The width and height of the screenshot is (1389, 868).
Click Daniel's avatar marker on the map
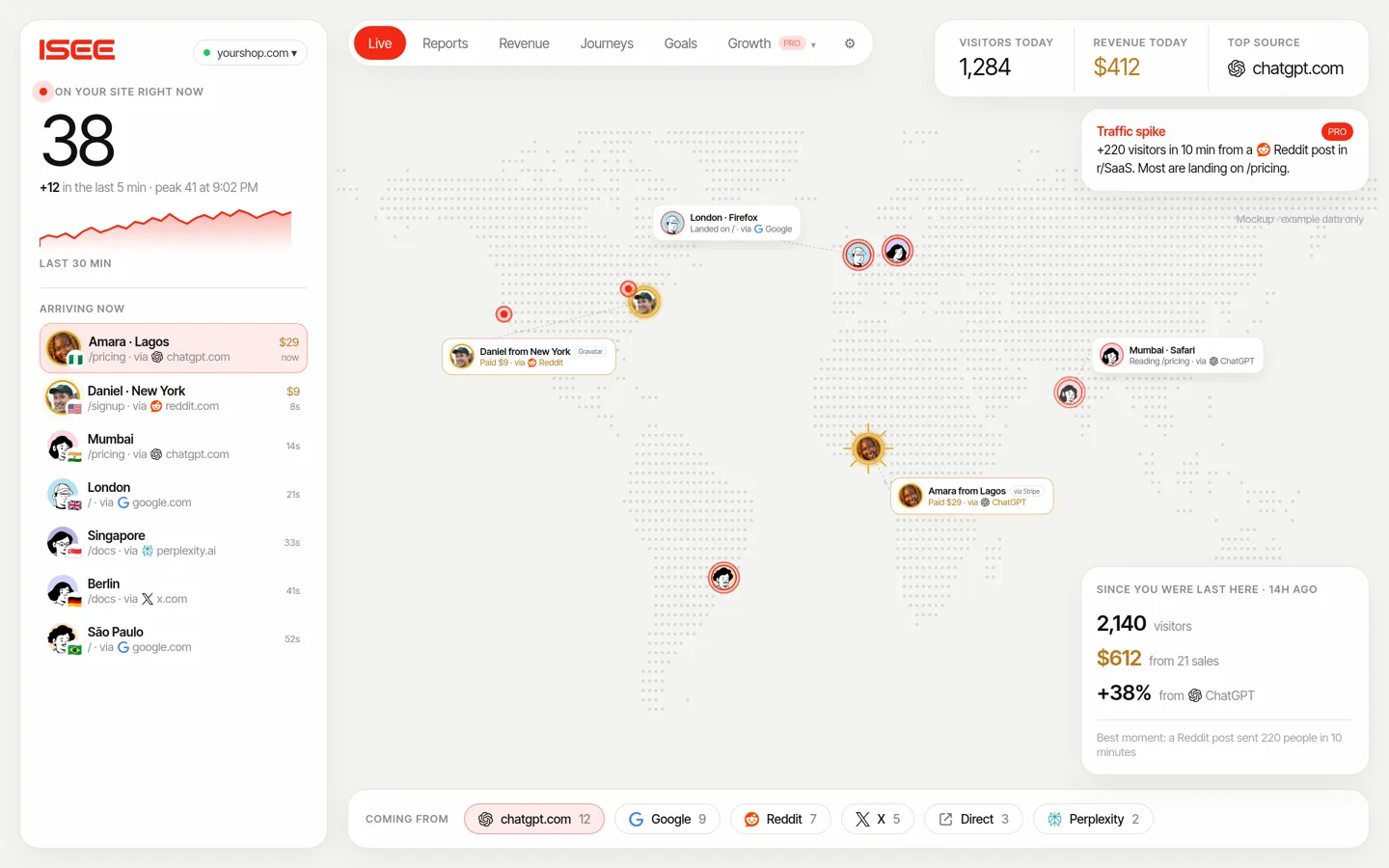(644, 302)
